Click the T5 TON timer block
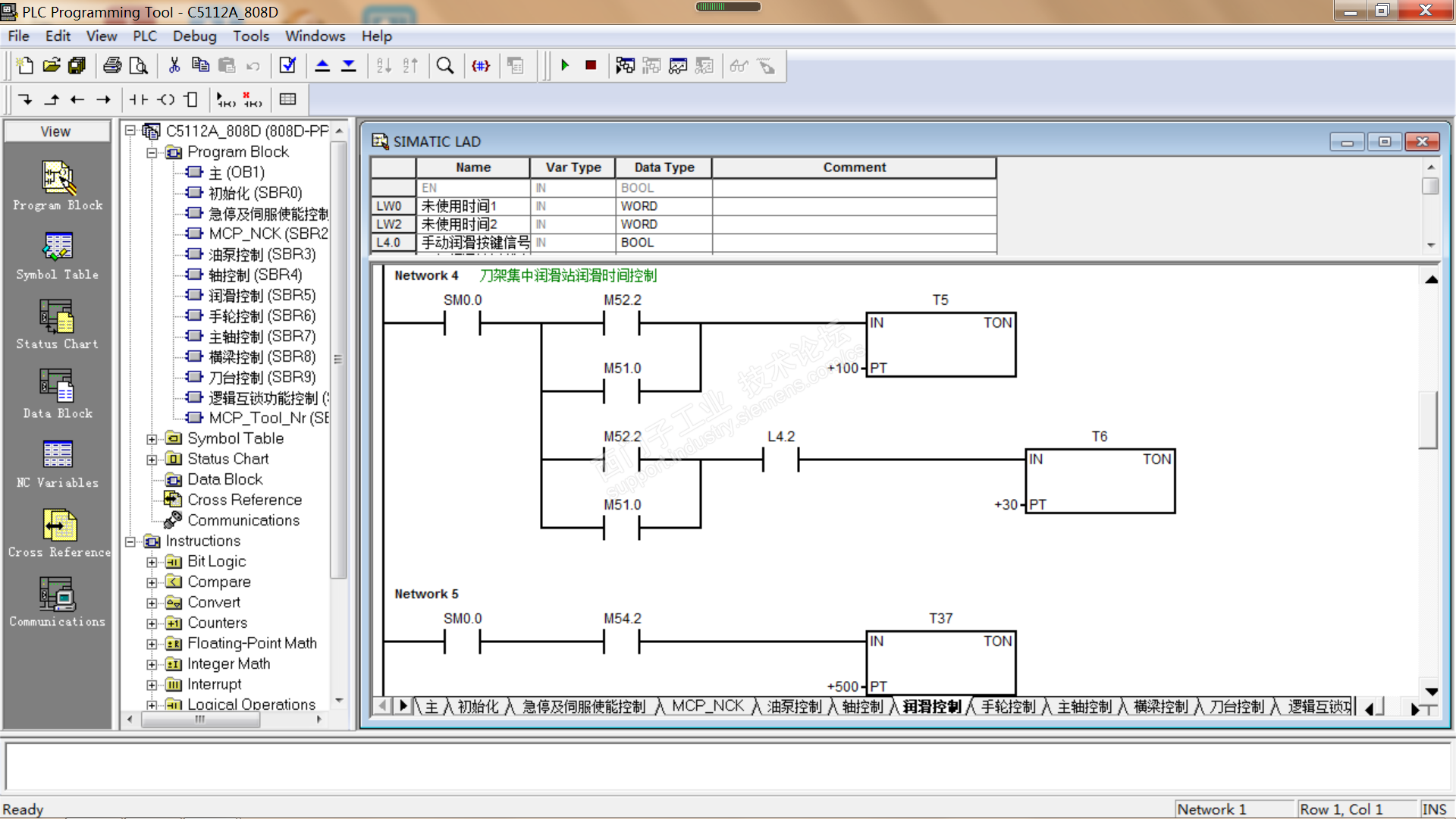Image resolution: width=1456 pixels, height=819 pixels. 940,345
